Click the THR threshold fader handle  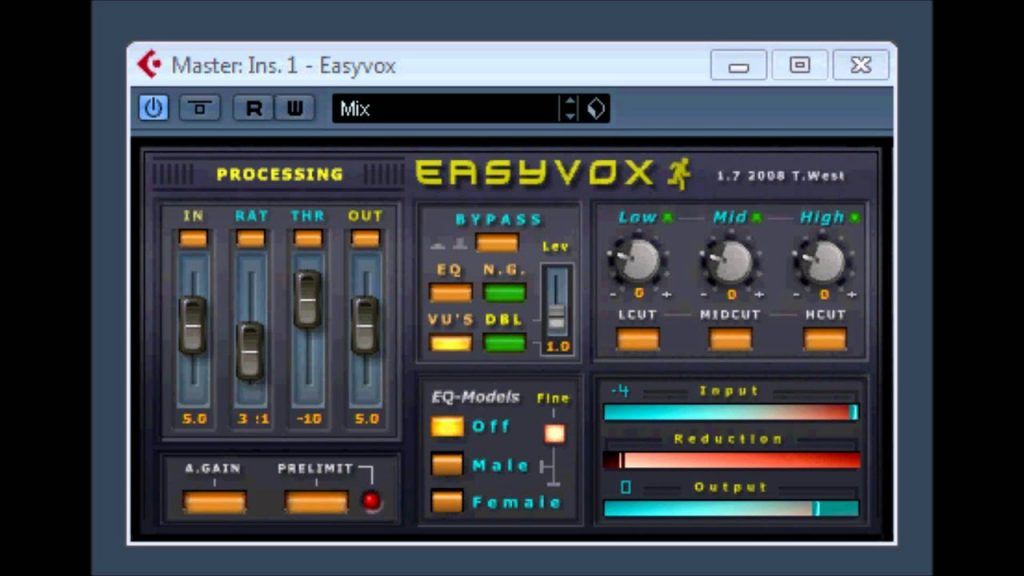coord(308,299)
